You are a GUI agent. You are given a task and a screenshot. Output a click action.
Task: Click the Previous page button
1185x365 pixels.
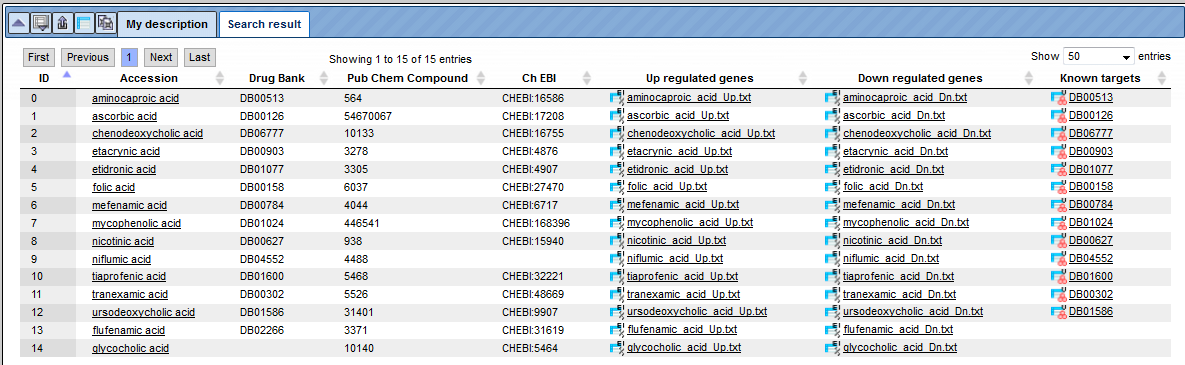click(x=88, y=57)
